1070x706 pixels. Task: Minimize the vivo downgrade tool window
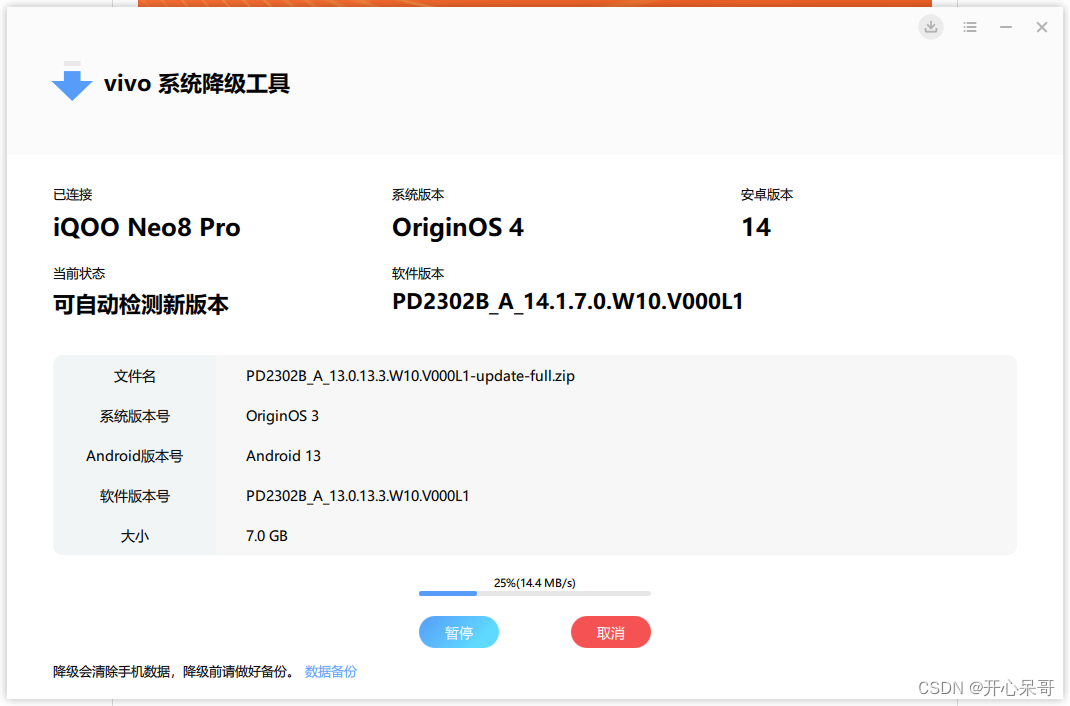pos(1006,27)
